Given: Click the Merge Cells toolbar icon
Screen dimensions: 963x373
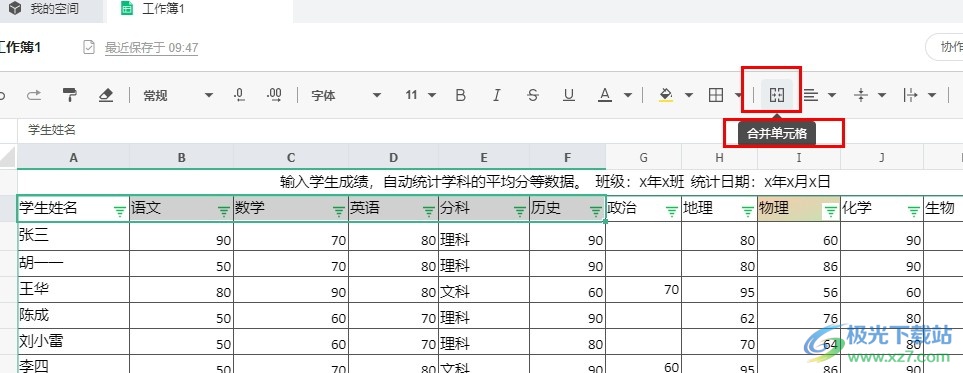Looking at the screenshot, I should coord(777,95).
